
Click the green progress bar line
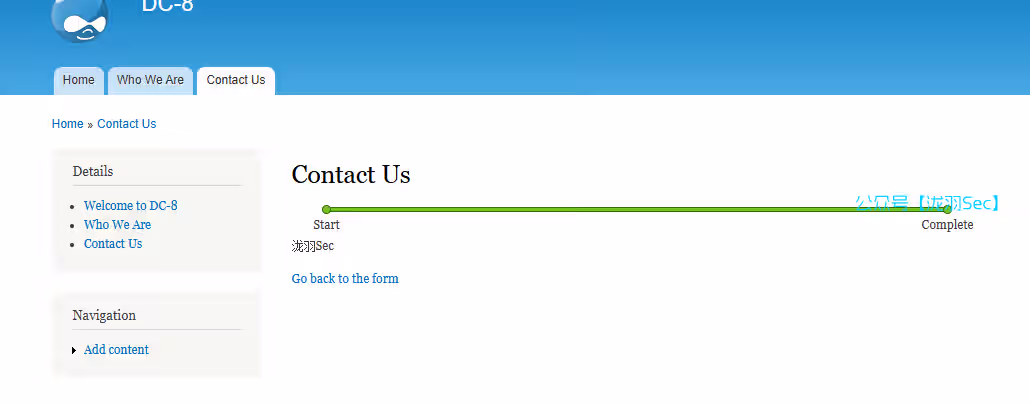tap(637, 210)
